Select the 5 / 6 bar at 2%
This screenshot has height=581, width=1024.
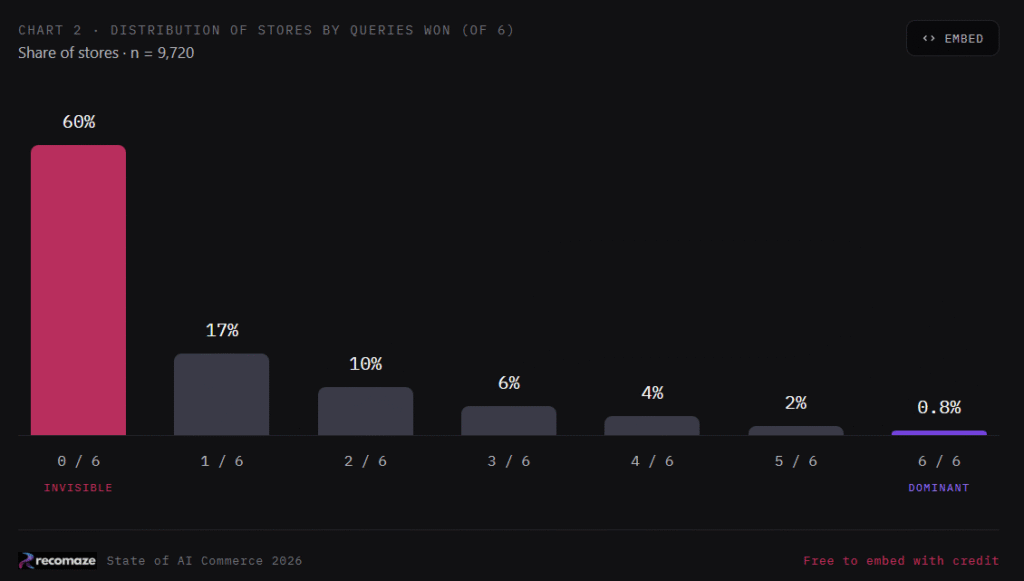pyautogui.click(x=795, y=431)
